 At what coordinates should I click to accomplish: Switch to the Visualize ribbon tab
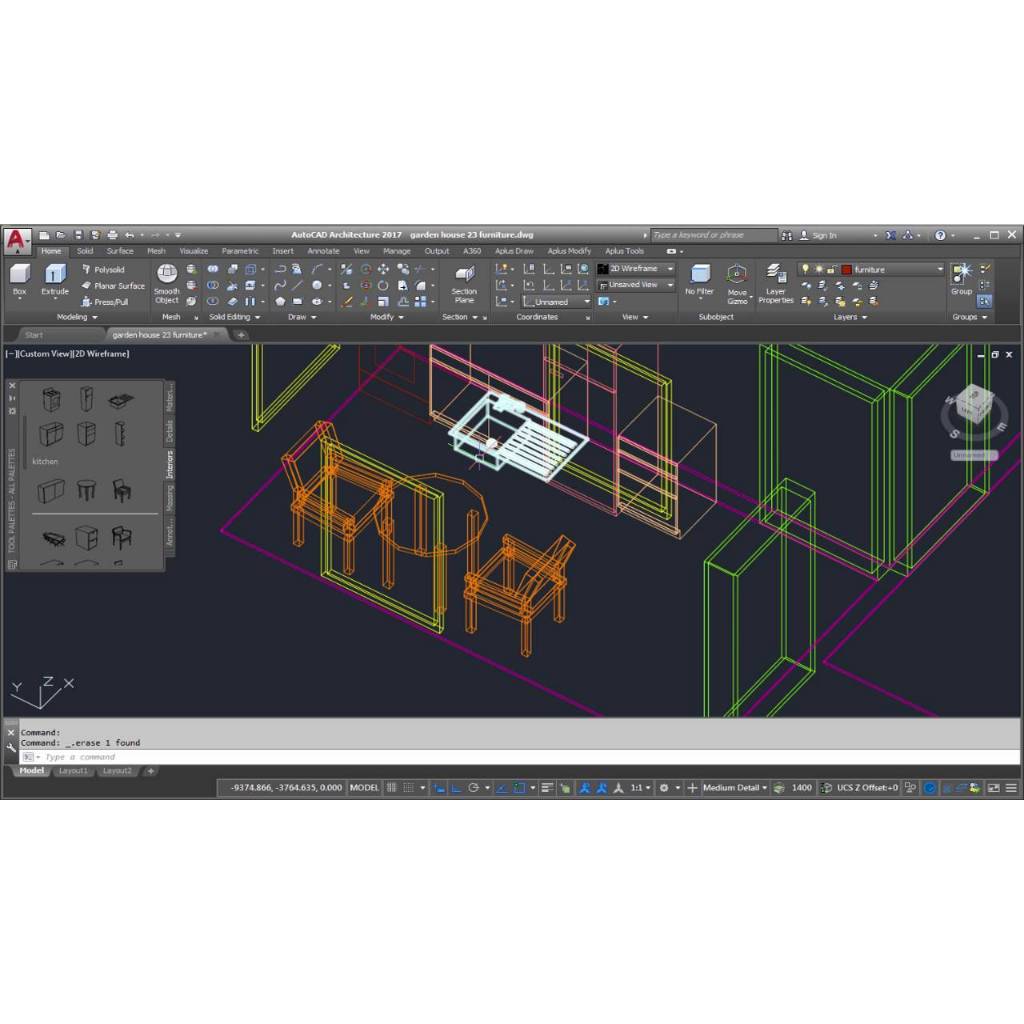[193, 251]
